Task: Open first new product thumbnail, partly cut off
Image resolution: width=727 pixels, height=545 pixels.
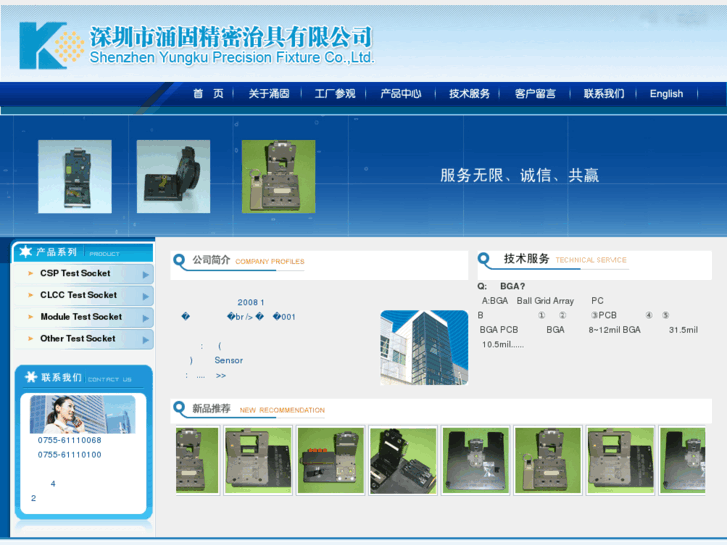Action: [x=197, y=460]
